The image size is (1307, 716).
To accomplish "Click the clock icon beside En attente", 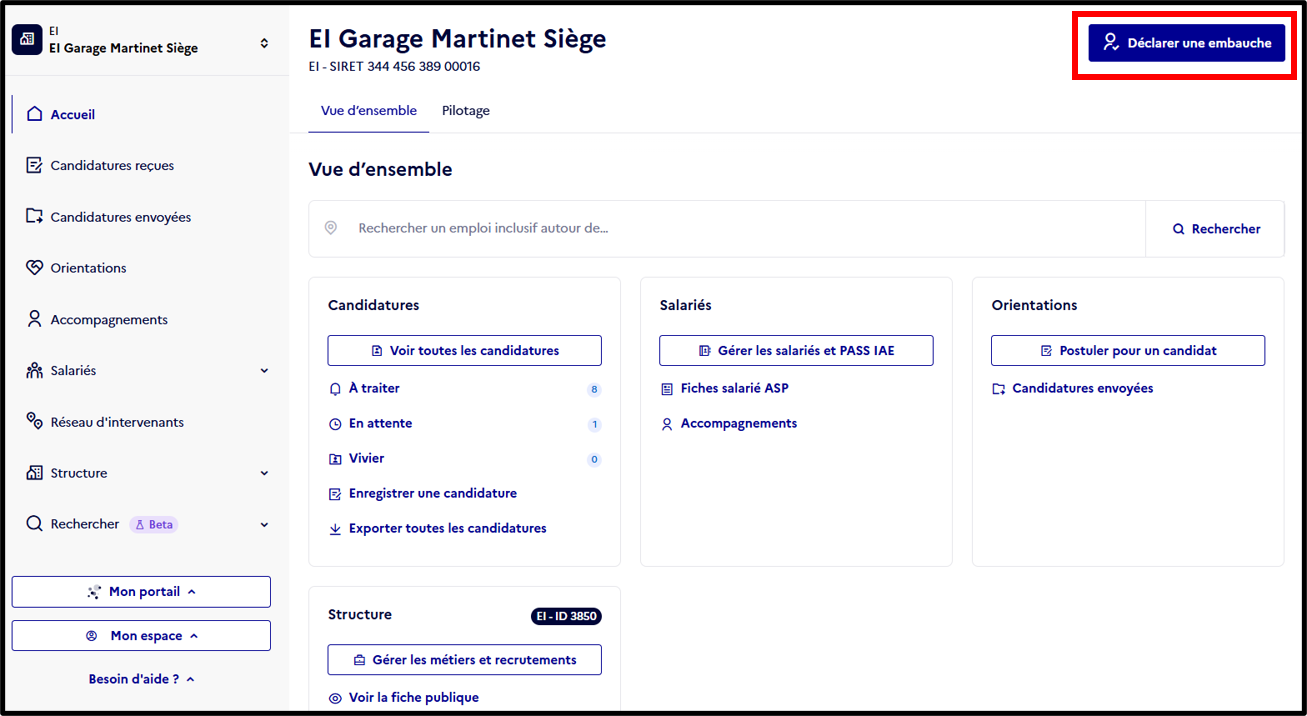I will point(335,424).
